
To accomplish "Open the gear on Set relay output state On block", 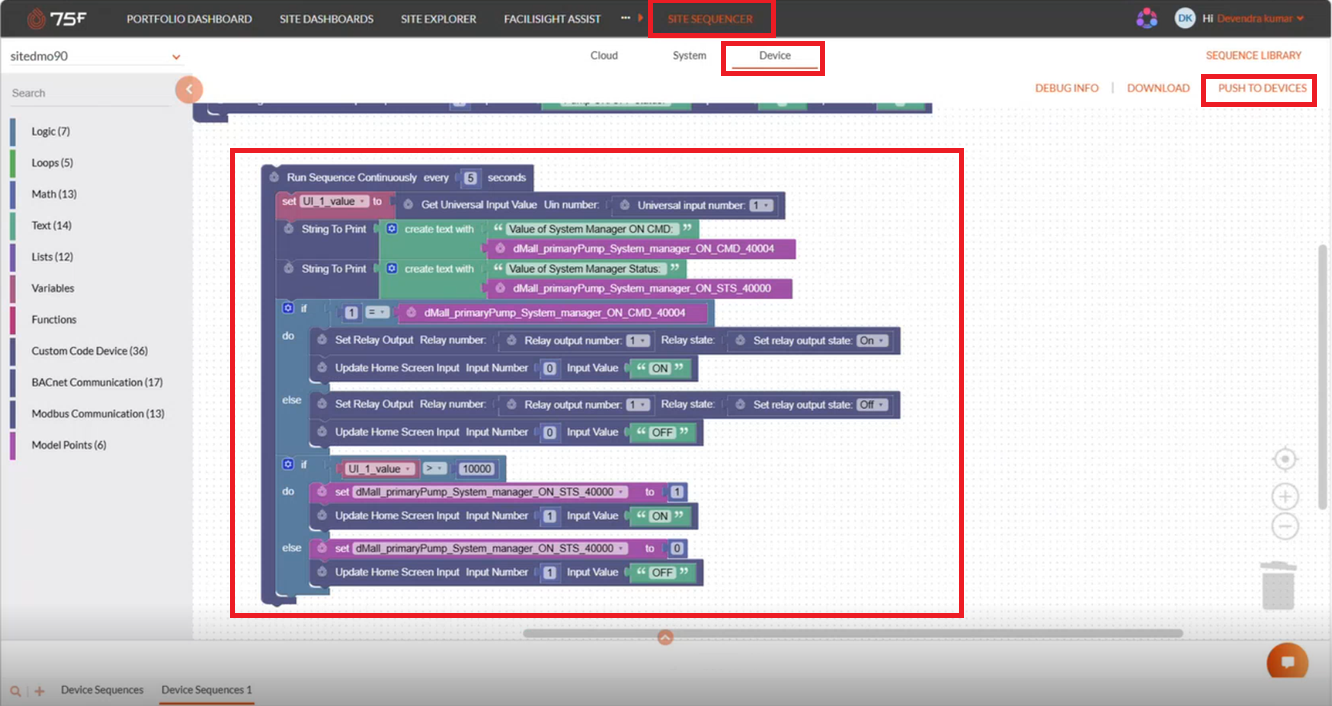I will pos(740,340).
